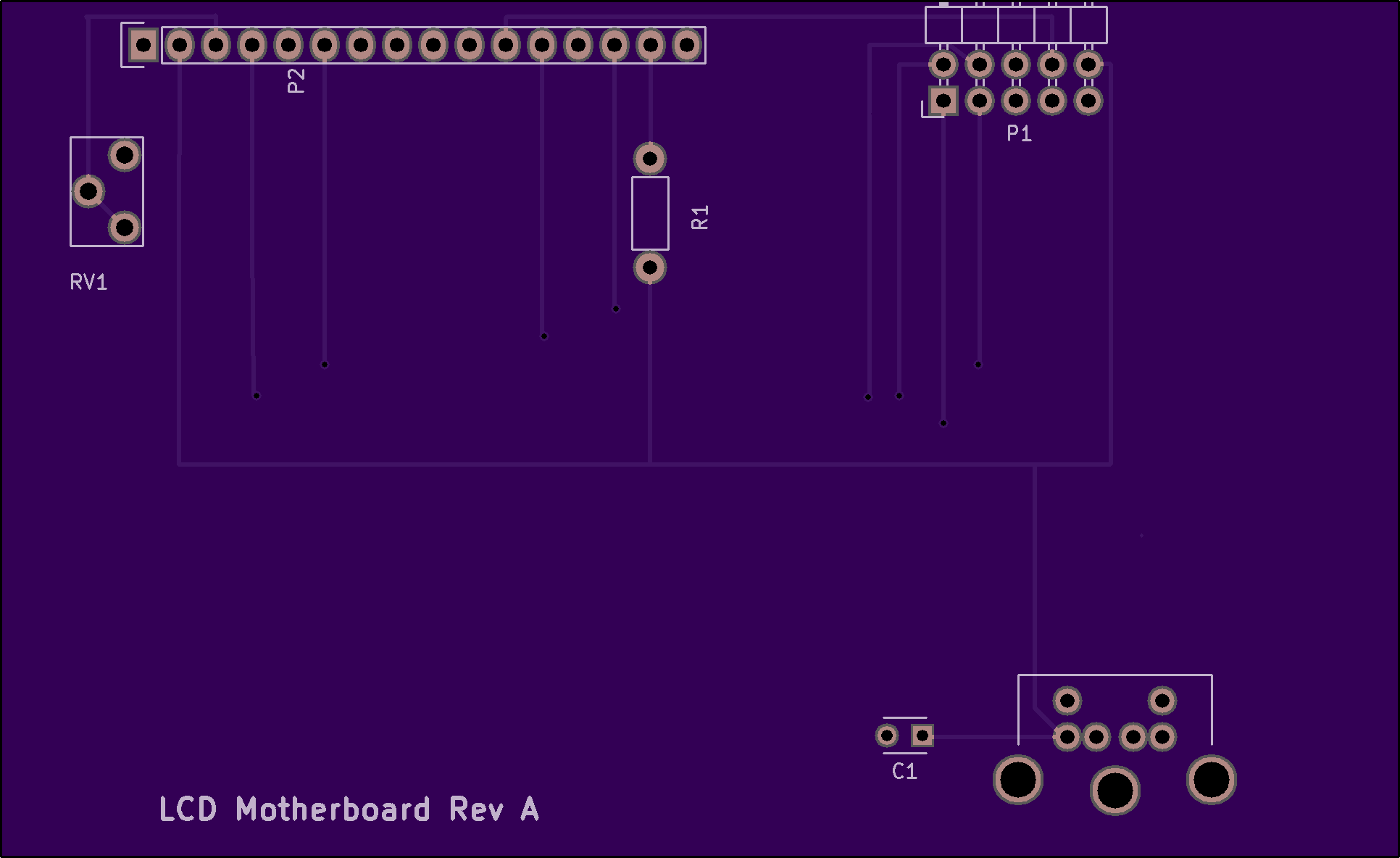Select the round pad of capacitor C1
The height and width of the screenshot is (858, 1400).
click(x=887, y=736)
